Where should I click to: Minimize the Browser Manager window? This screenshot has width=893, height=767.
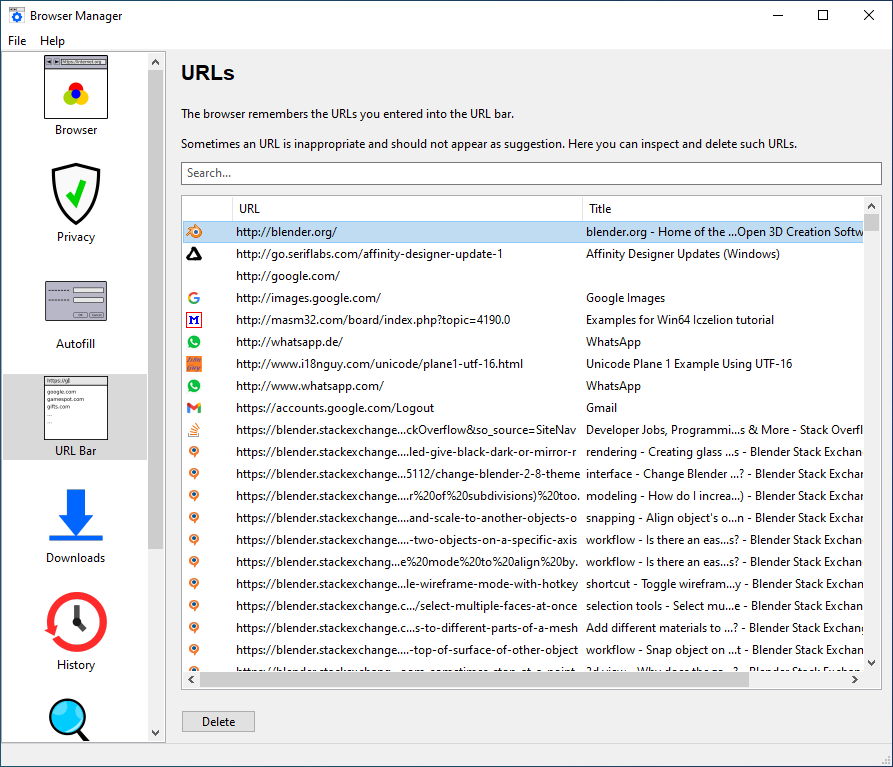tap(778, 15)
